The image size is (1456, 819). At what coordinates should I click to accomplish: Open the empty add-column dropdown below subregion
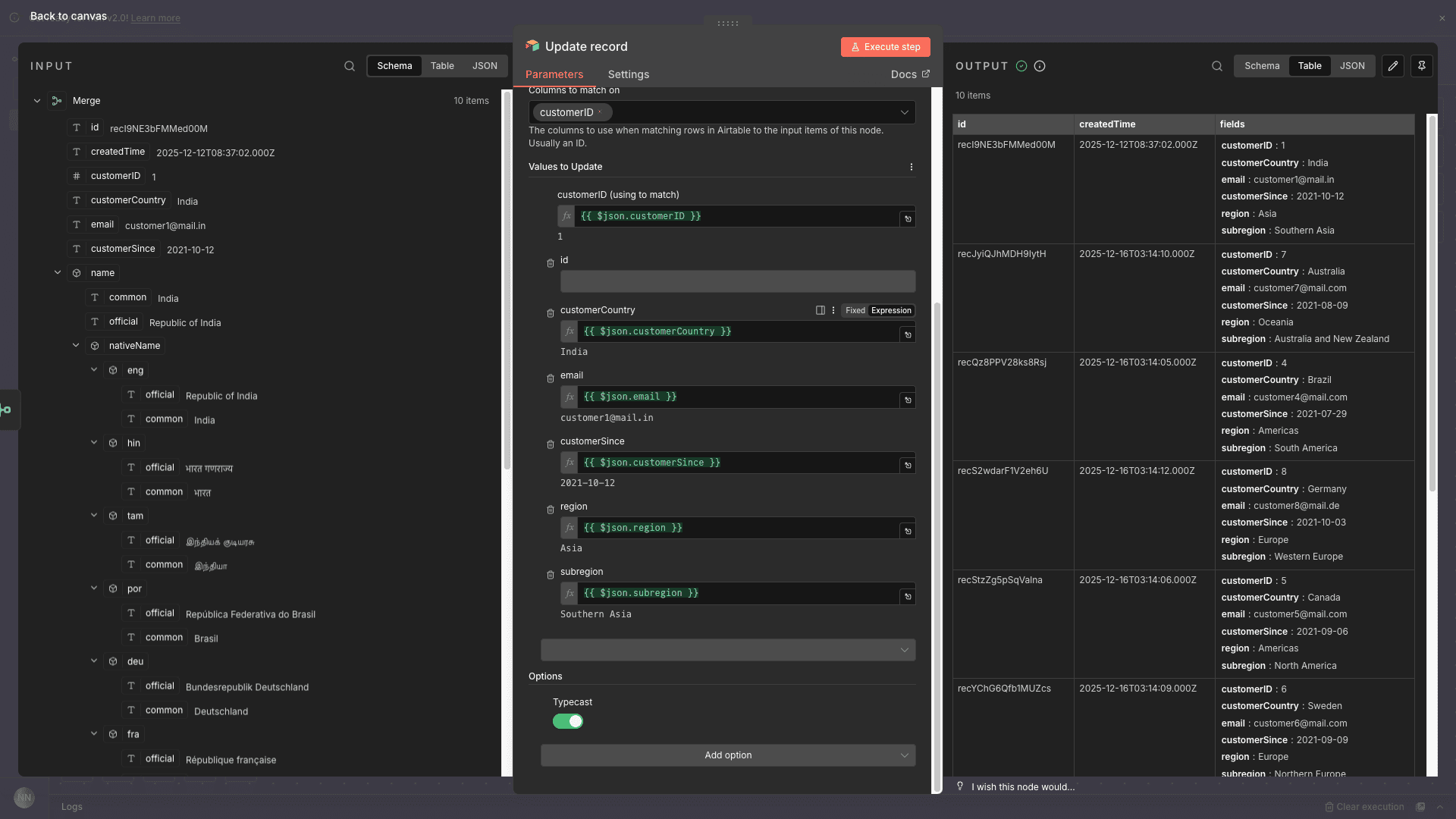tap(728, 650)
